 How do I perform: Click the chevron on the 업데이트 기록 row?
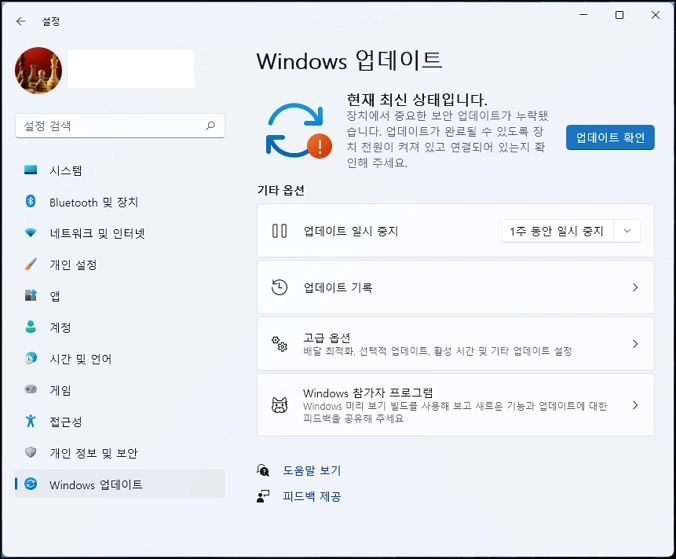(635, 287)
